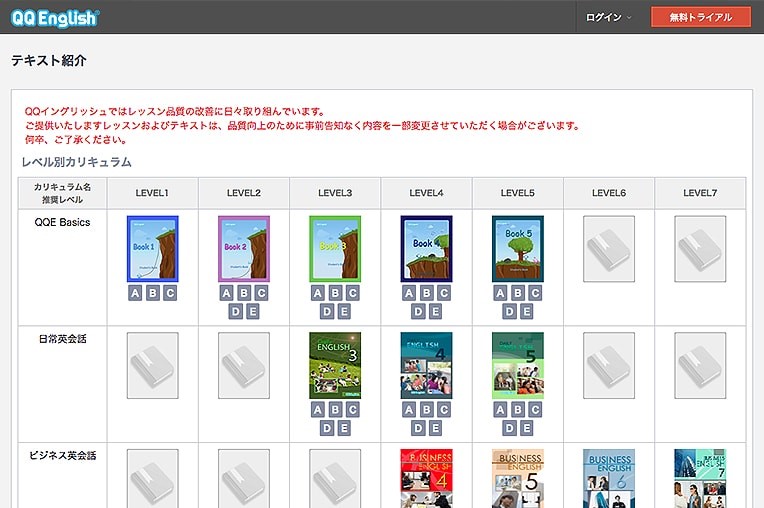The height and width of the screenshot is (508, 764).
Task: Select section A under Daily English 3
Action: [318, 410]
